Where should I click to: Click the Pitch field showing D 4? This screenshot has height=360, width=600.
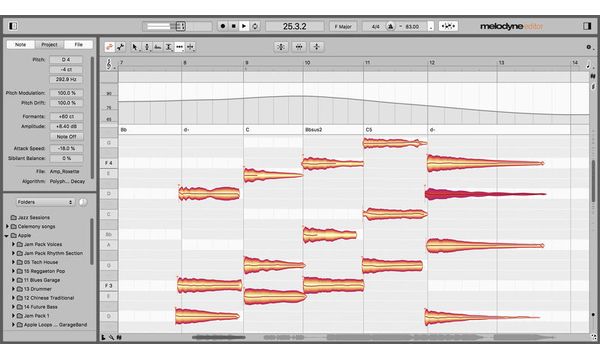pyautogui.click(x=66, y=60)
